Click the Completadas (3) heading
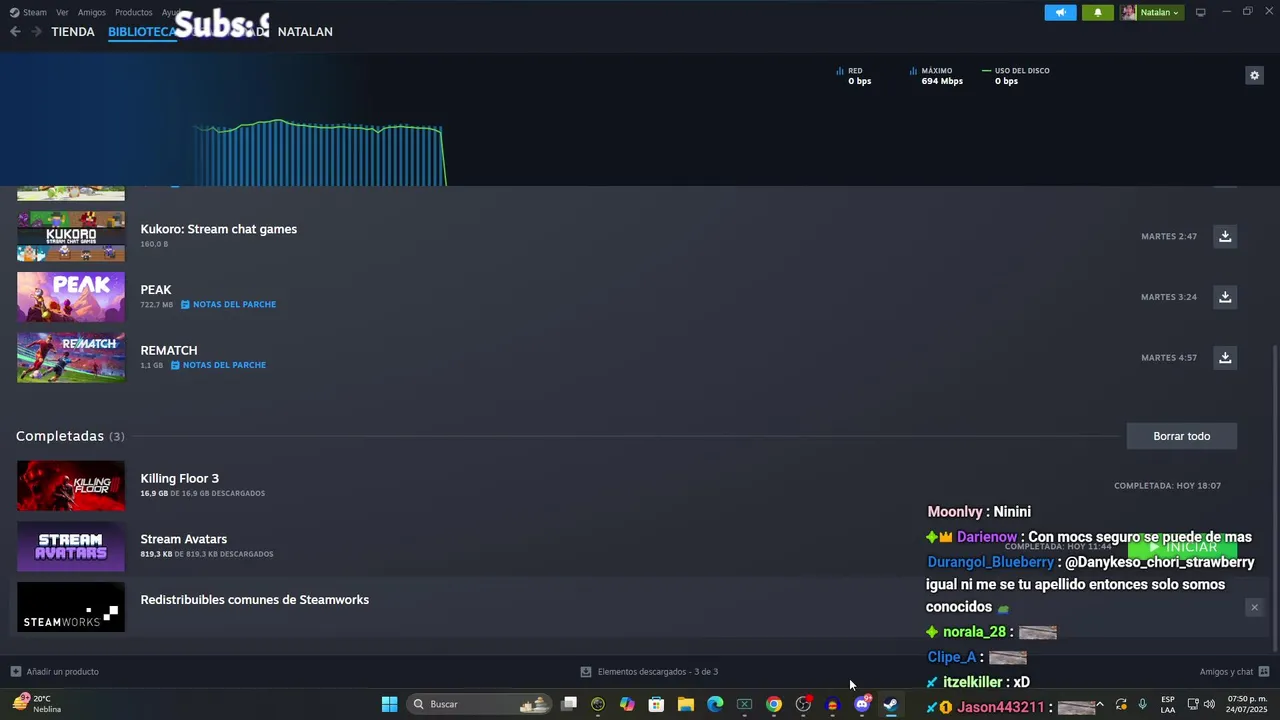 pos(70,436)
